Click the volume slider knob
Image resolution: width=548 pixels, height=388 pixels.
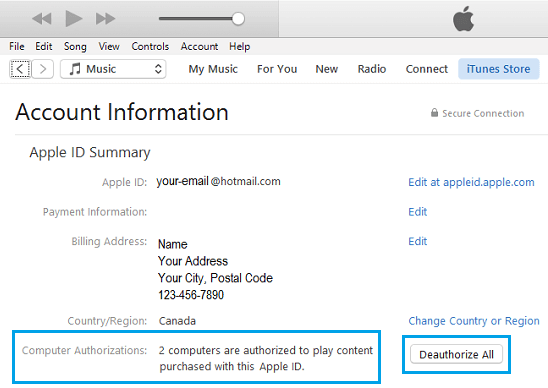[238, 19]
